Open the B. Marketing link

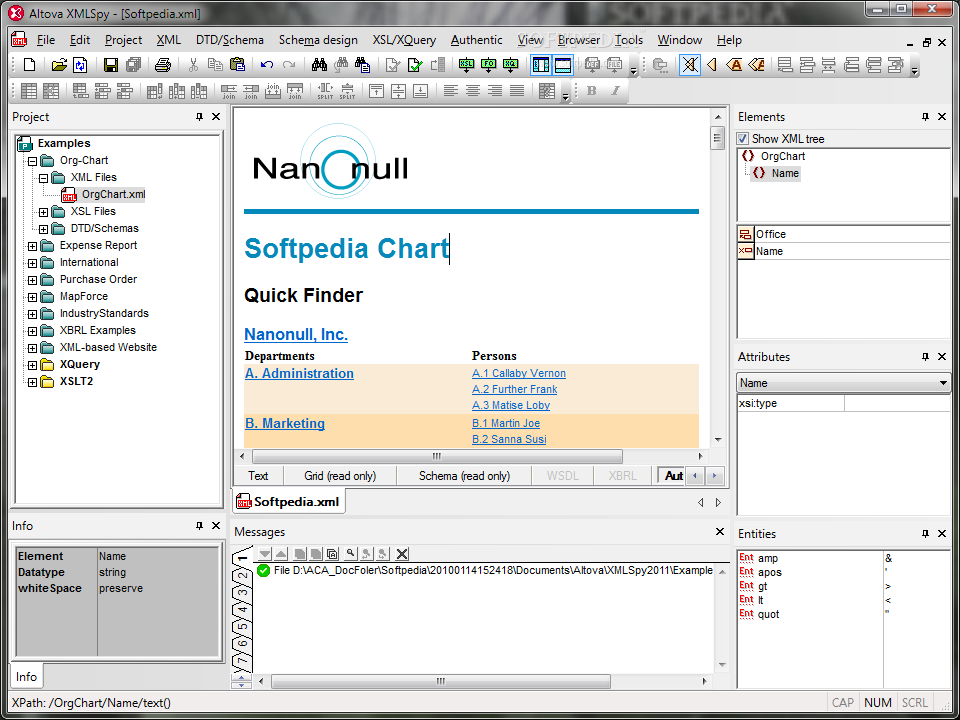[285, 424]
